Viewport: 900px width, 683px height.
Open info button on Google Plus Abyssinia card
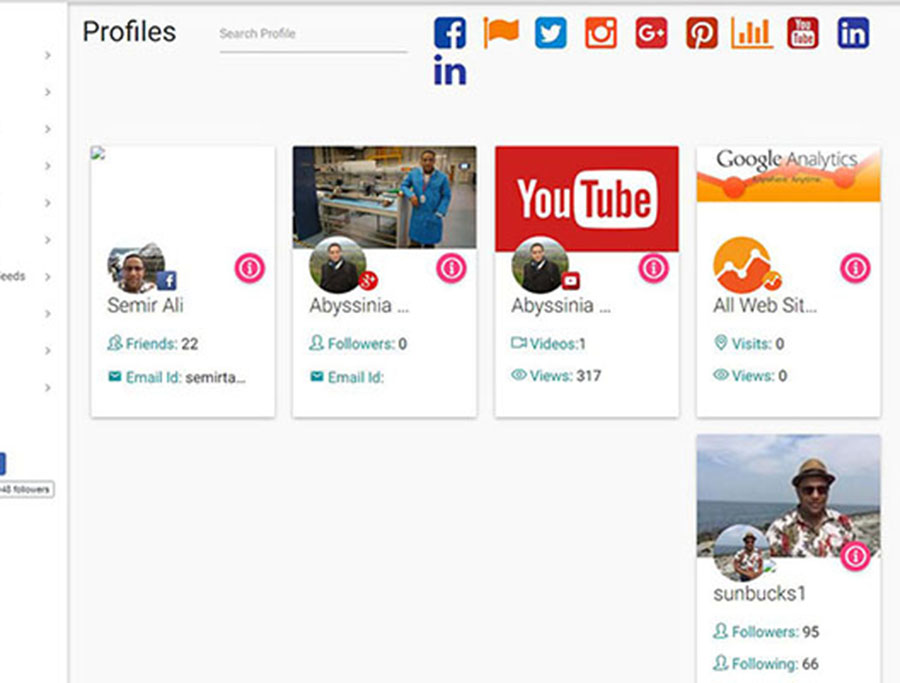pos(451,268)
